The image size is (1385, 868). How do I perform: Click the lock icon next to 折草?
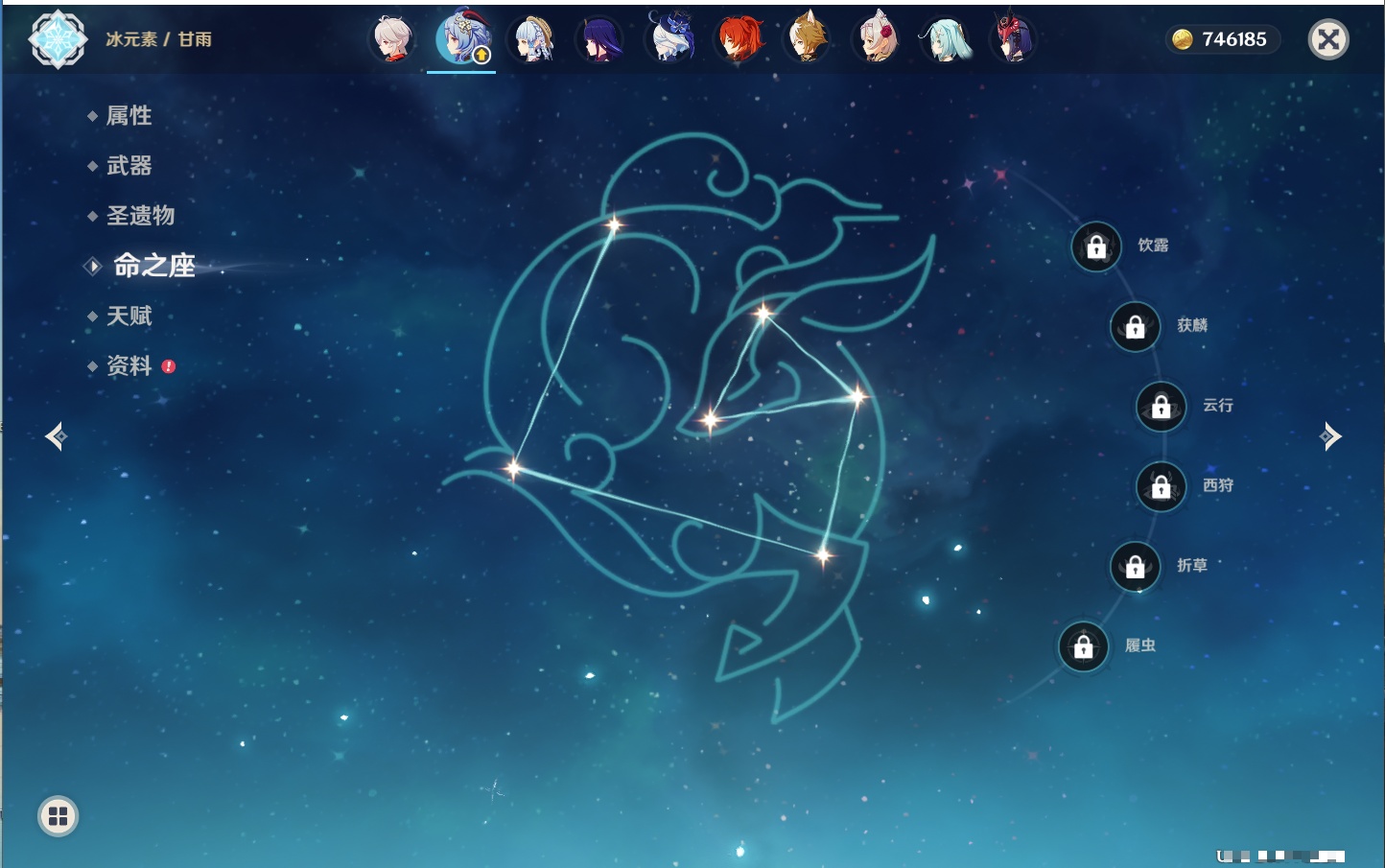point(1135,567)
